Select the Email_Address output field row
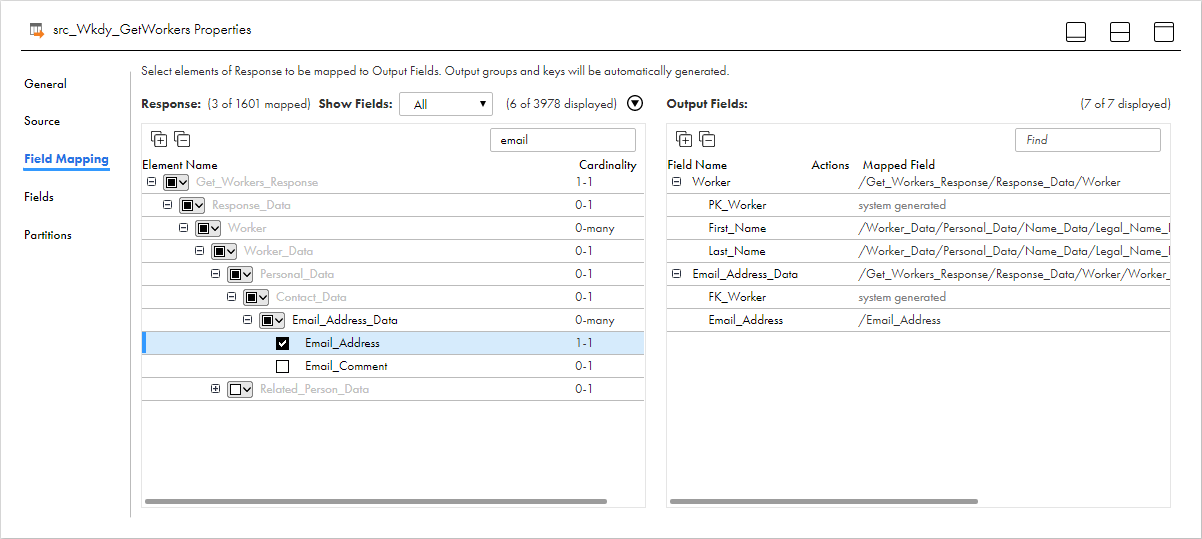1202x539 pixels. pos(918,320)
